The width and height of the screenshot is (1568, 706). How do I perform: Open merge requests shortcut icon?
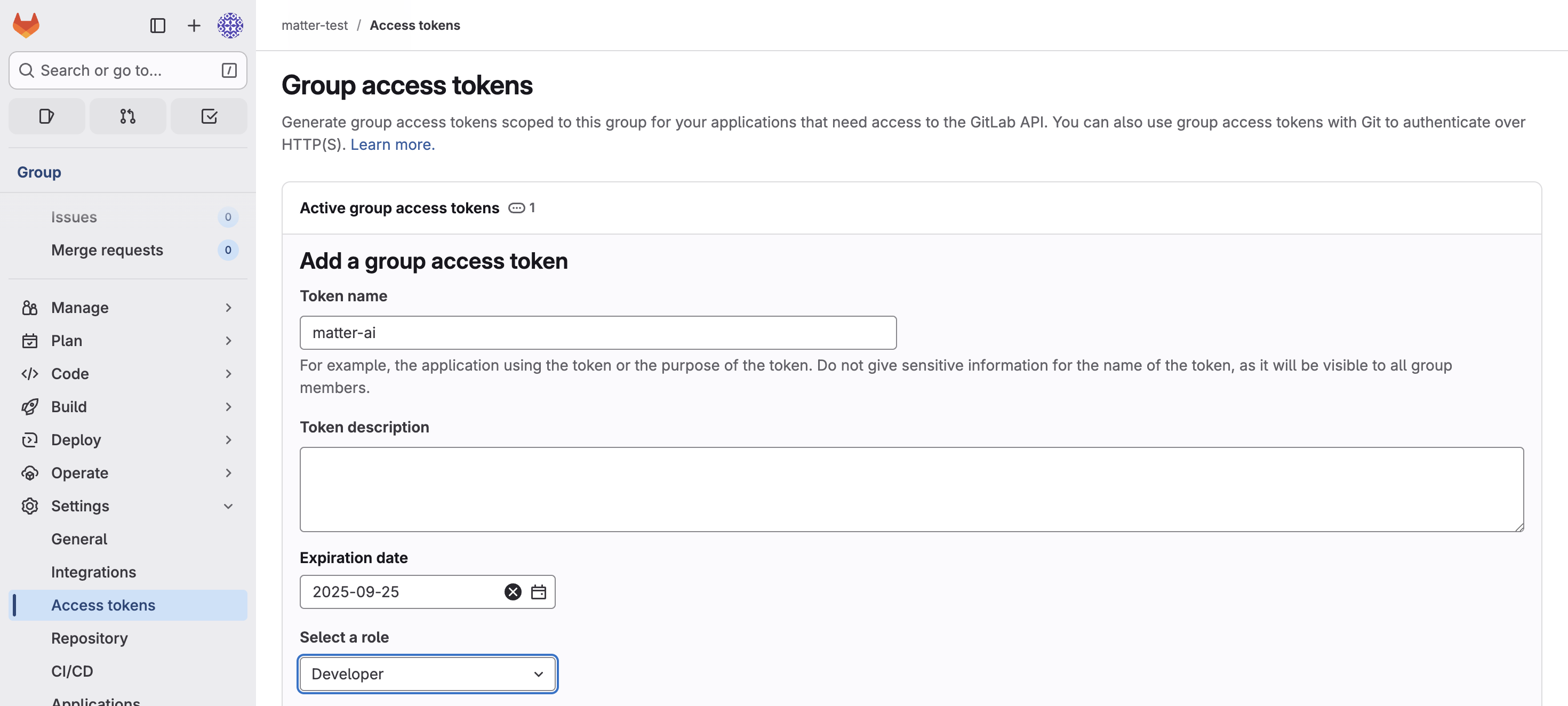128,116
